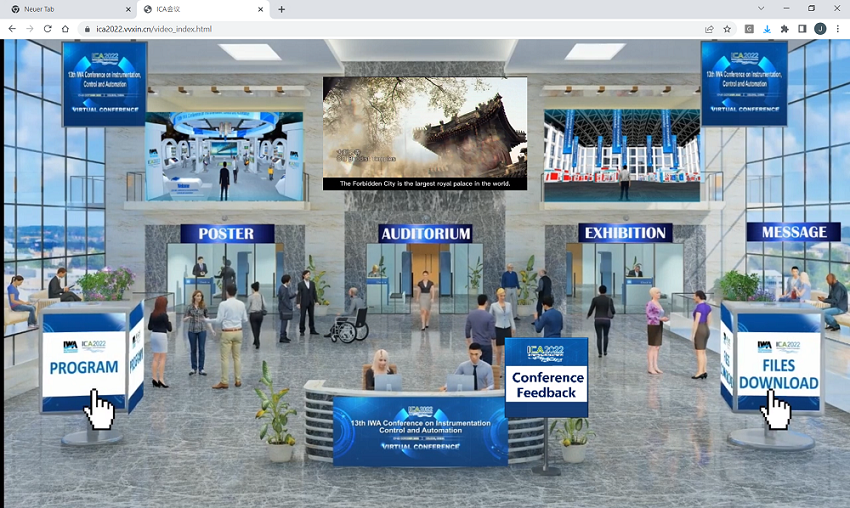Open a new browser tab
This screenshot has width=850, height=508.
(x=281, y=9)
